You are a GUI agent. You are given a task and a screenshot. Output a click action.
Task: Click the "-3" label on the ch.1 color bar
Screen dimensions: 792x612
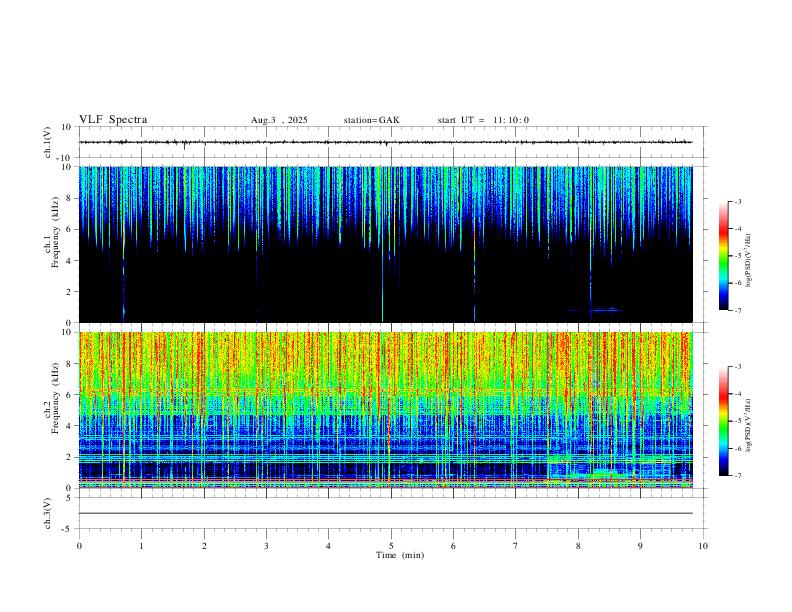click(x=738, y=201)
